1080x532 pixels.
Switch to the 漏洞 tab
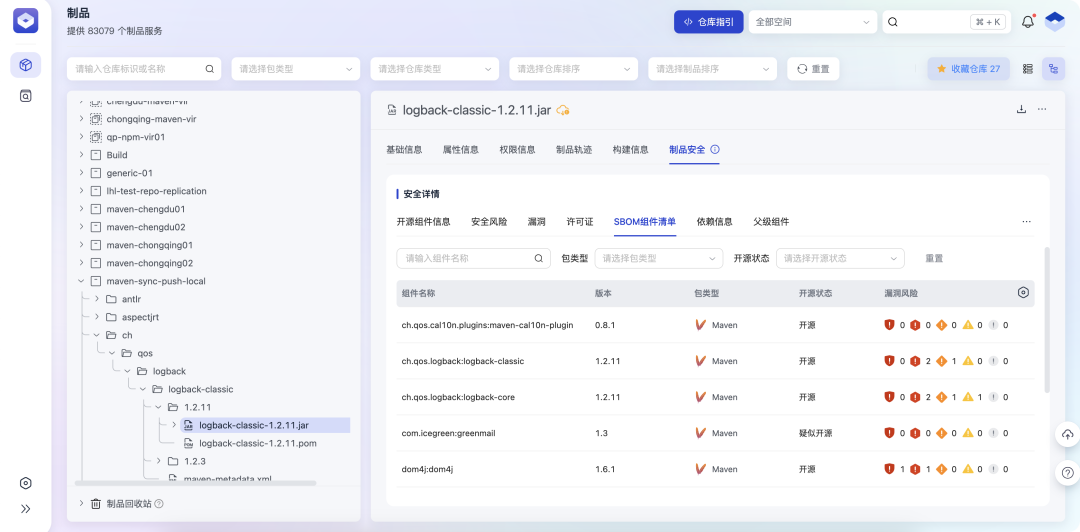[x=536, y=221]
